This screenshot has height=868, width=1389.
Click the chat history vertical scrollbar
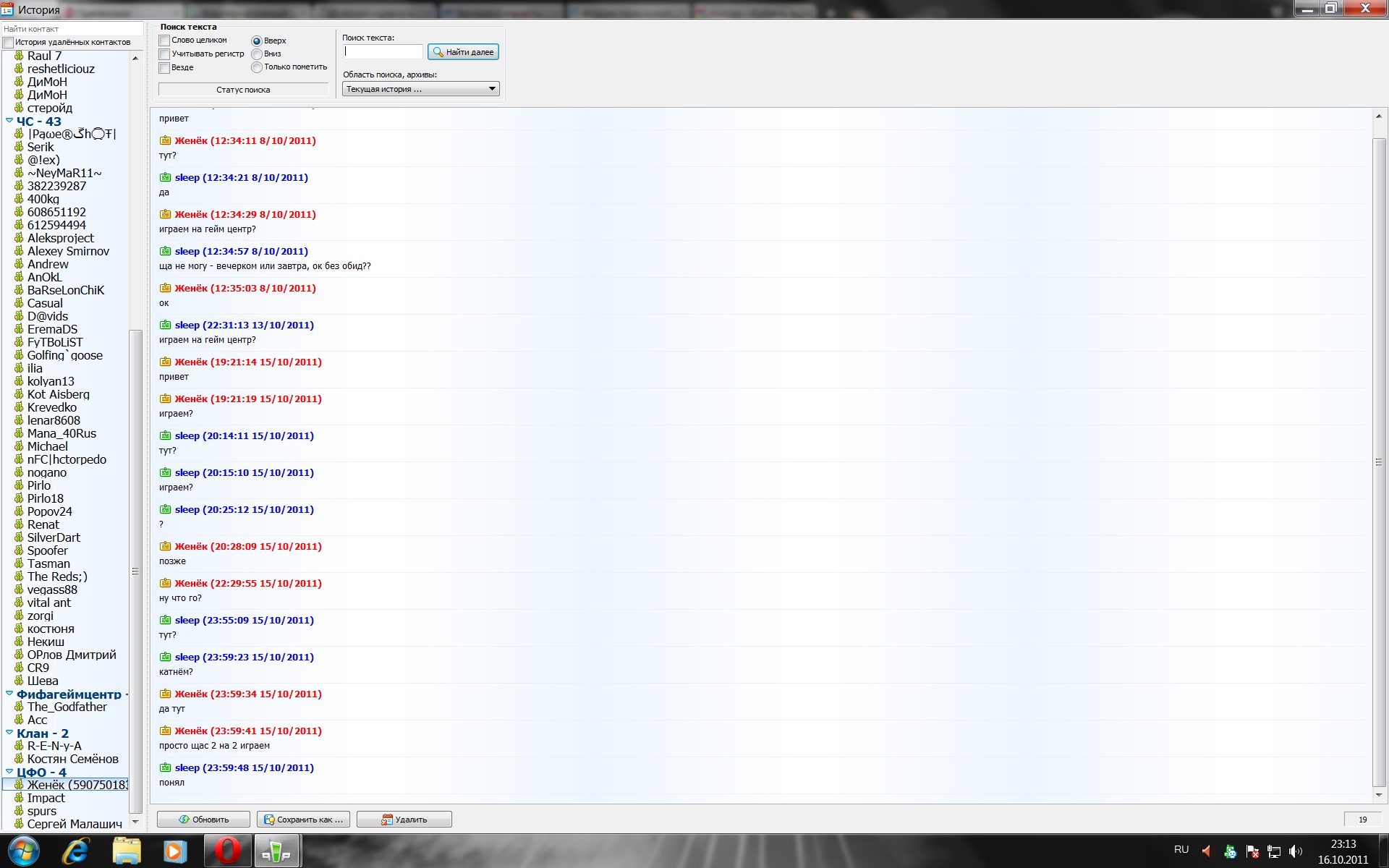pyautogui.click(x=1379, y=463)
